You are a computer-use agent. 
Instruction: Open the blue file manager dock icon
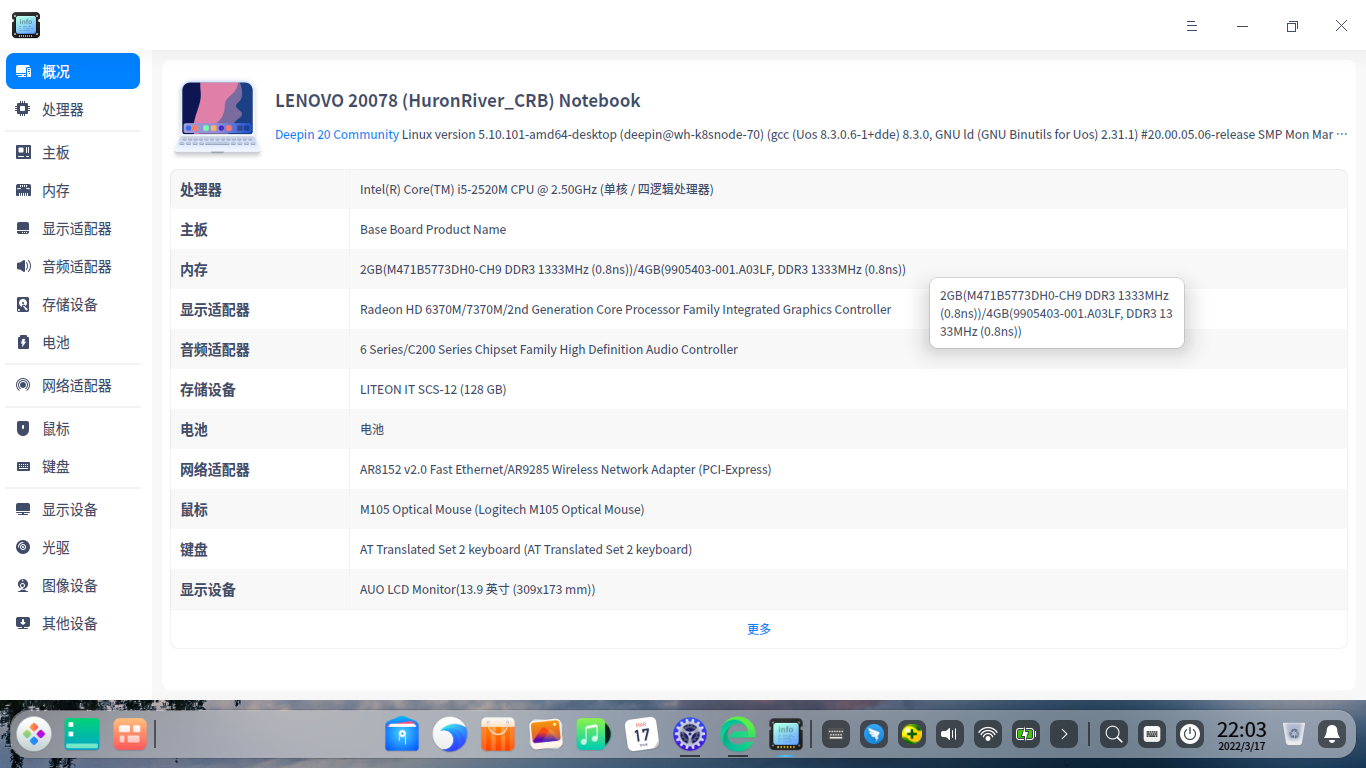(x=402, y=734)
